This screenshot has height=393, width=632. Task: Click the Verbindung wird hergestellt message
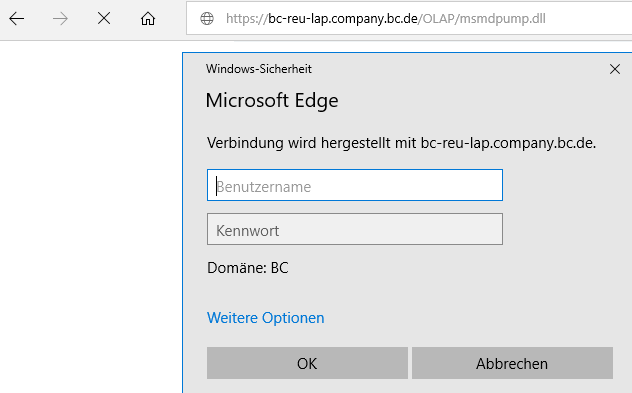point(401,143)
